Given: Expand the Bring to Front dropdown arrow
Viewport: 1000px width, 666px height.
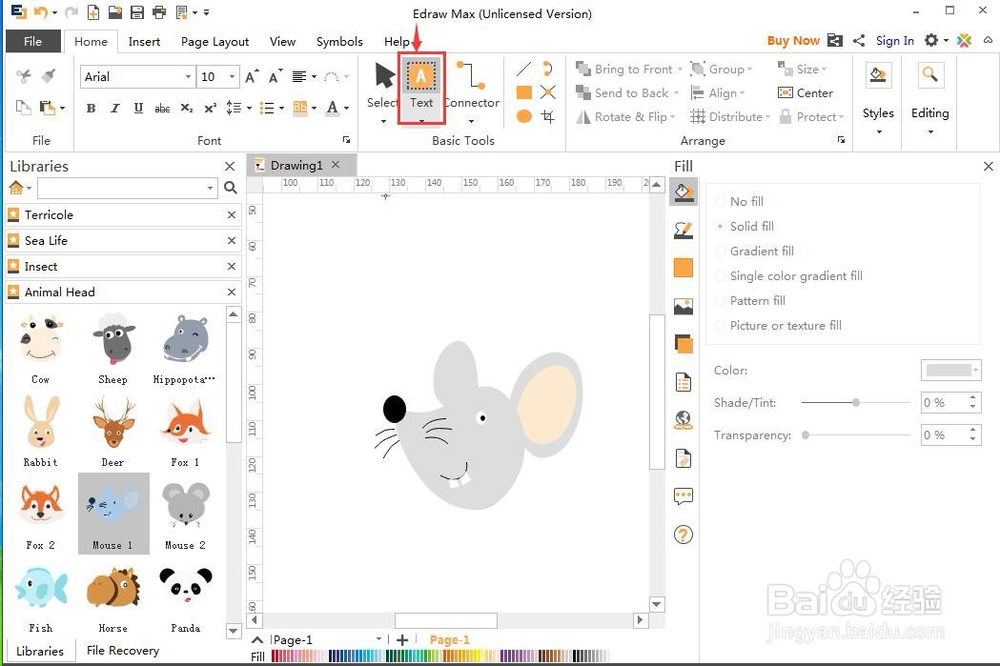Looking at the screenshot, I should click(680, 69).
